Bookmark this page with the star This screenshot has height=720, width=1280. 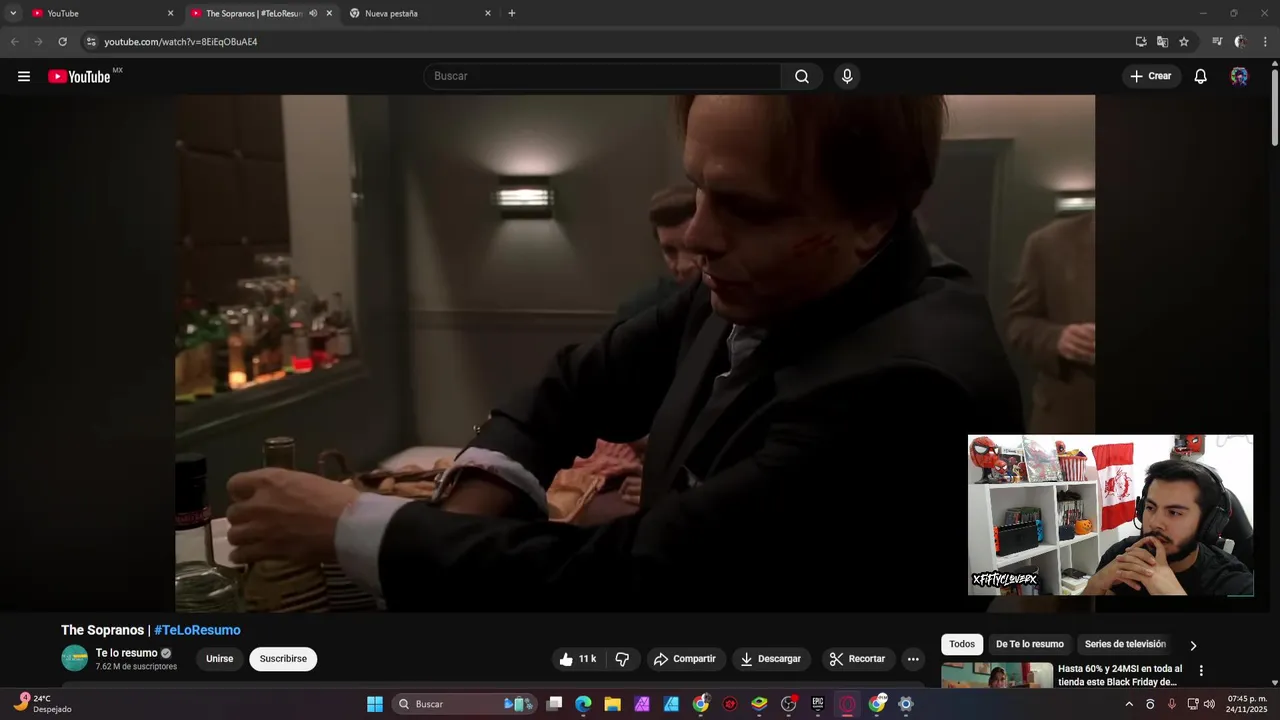1184,42
